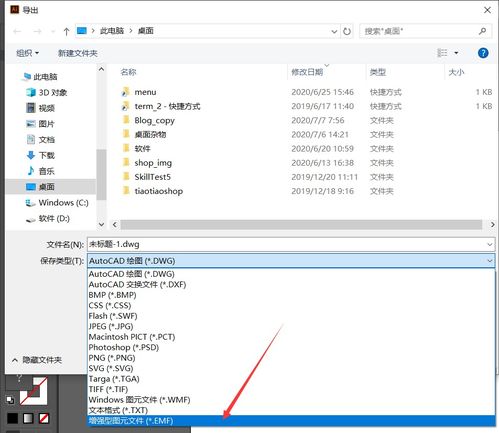Click horizontal scrollbar left arrow

click(115, 225)
